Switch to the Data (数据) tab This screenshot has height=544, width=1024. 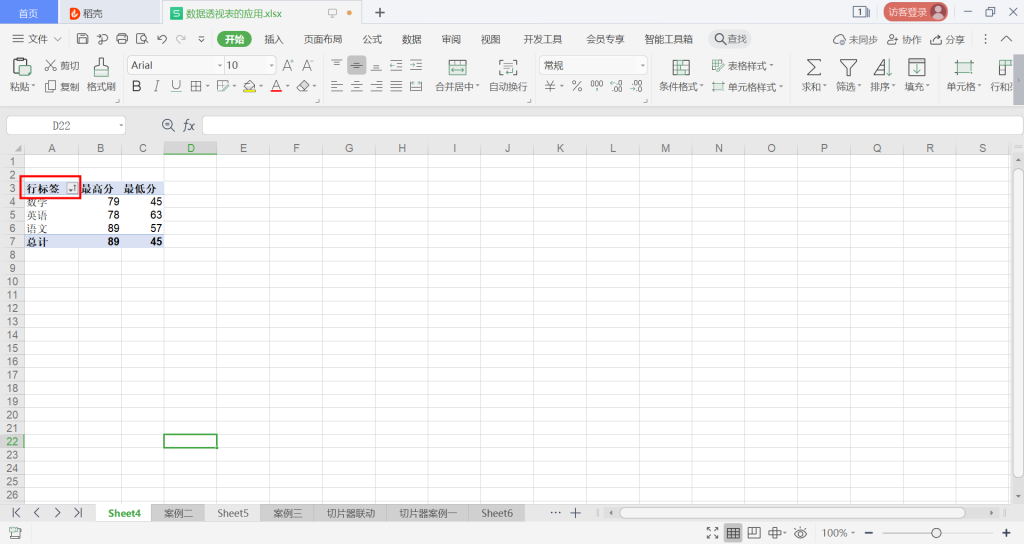click(x=411, y=39)
